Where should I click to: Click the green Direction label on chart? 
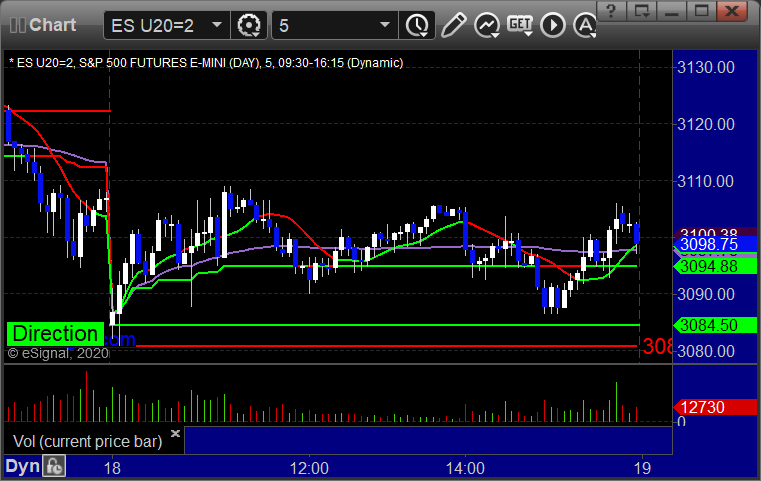point(55,334)
